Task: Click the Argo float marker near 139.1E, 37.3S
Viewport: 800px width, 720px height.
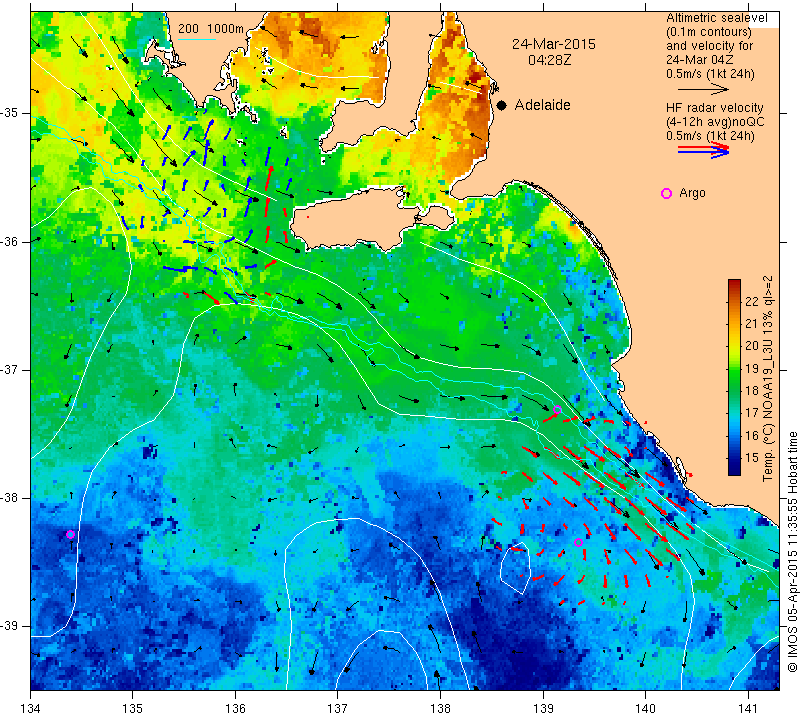Action: click(557, 409)
